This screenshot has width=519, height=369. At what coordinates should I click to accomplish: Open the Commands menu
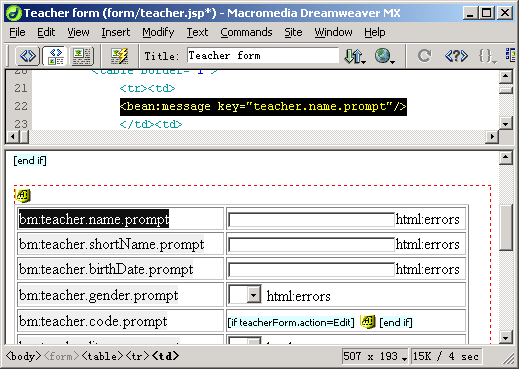click(246, 32)
